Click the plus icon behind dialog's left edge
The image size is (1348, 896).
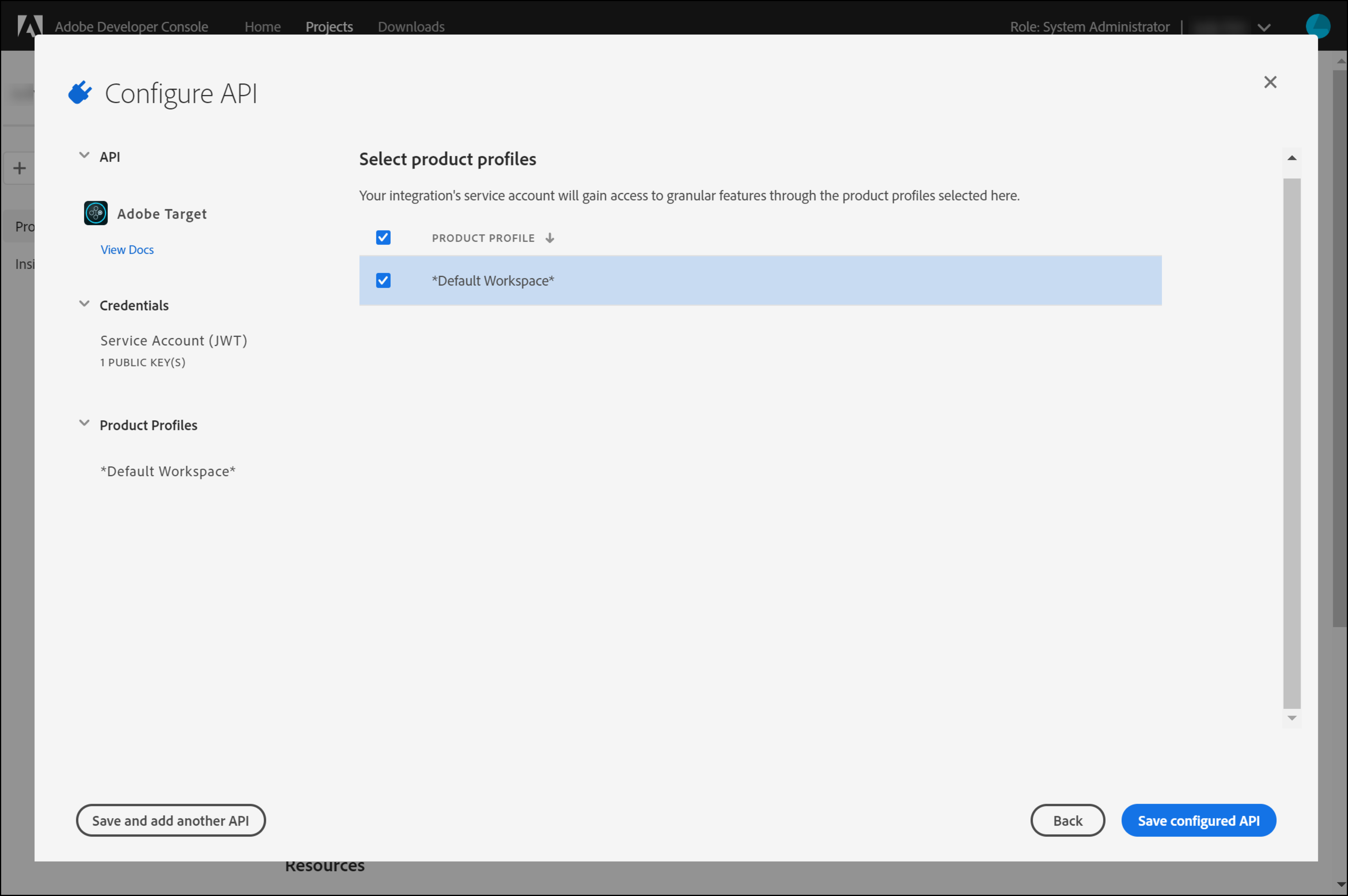pos(19,168)
